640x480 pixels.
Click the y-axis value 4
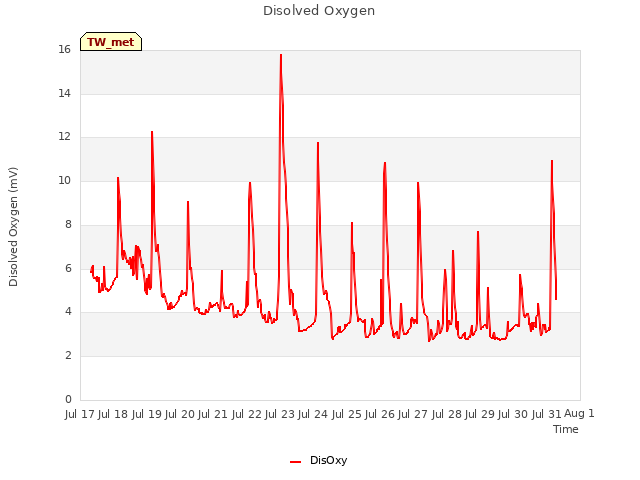pos(68,312)
